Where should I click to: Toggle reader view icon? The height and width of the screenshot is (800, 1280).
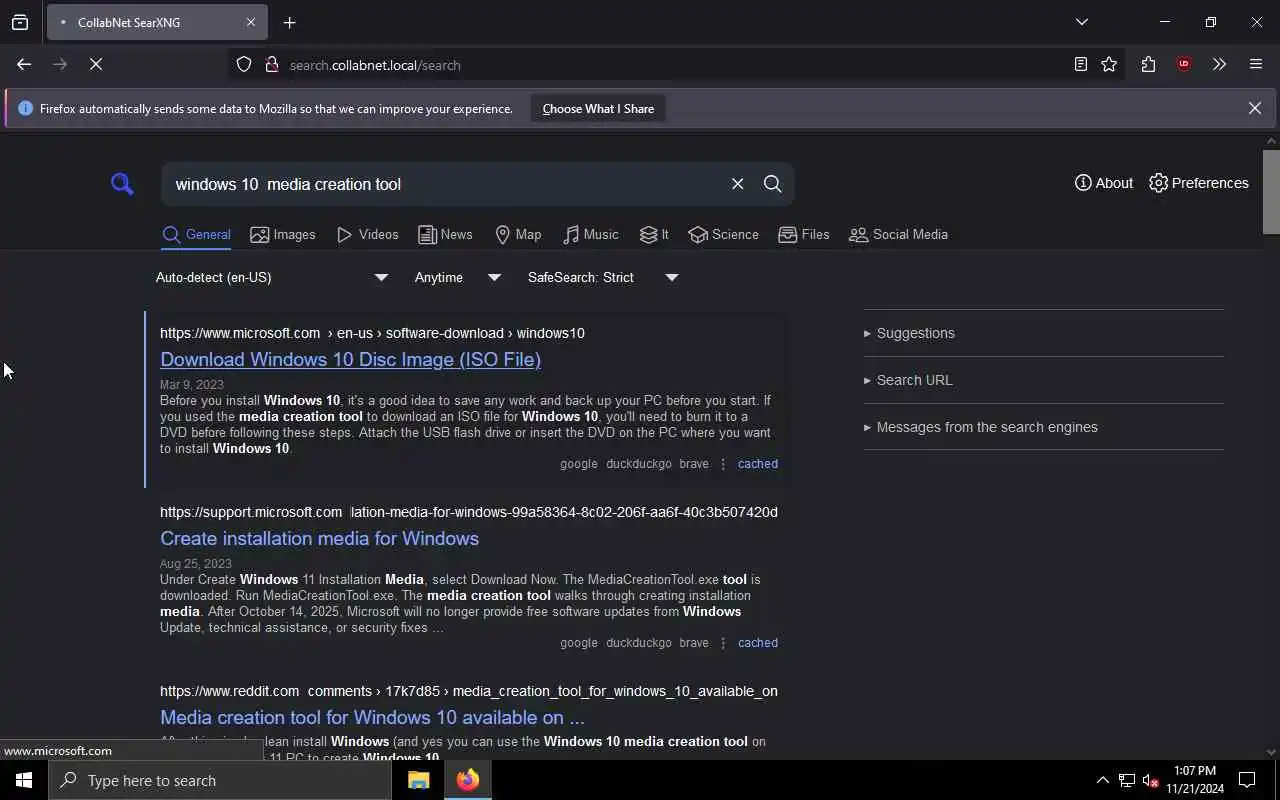pyautogui.click(x=1080, y=65)
